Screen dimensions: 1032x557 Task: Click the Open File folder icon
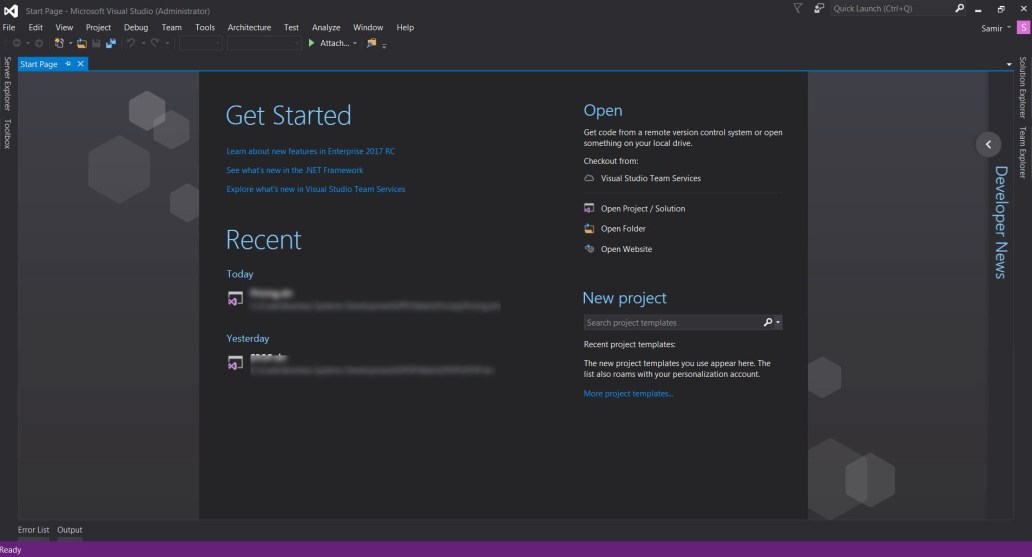82,43
